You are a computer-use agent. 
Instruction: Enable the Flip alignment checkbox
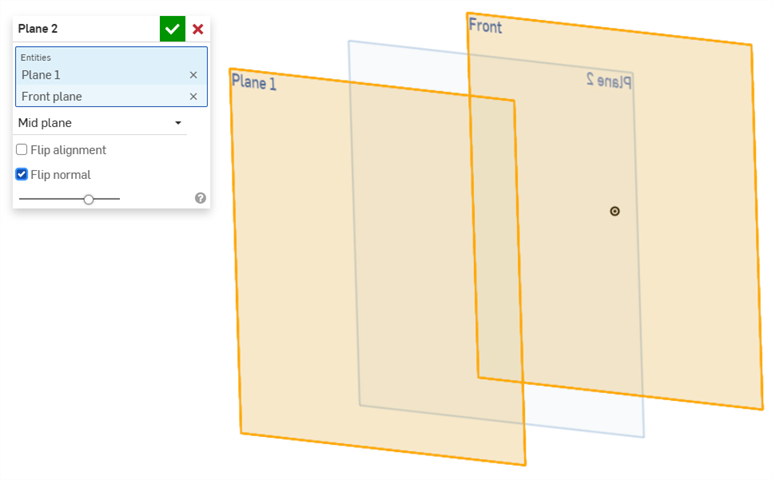click(22, 150)
